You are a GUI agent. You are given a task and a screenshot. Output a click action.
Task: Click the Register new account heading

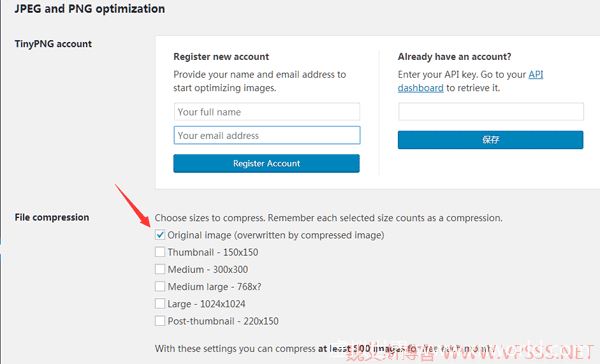click(221, 57)
